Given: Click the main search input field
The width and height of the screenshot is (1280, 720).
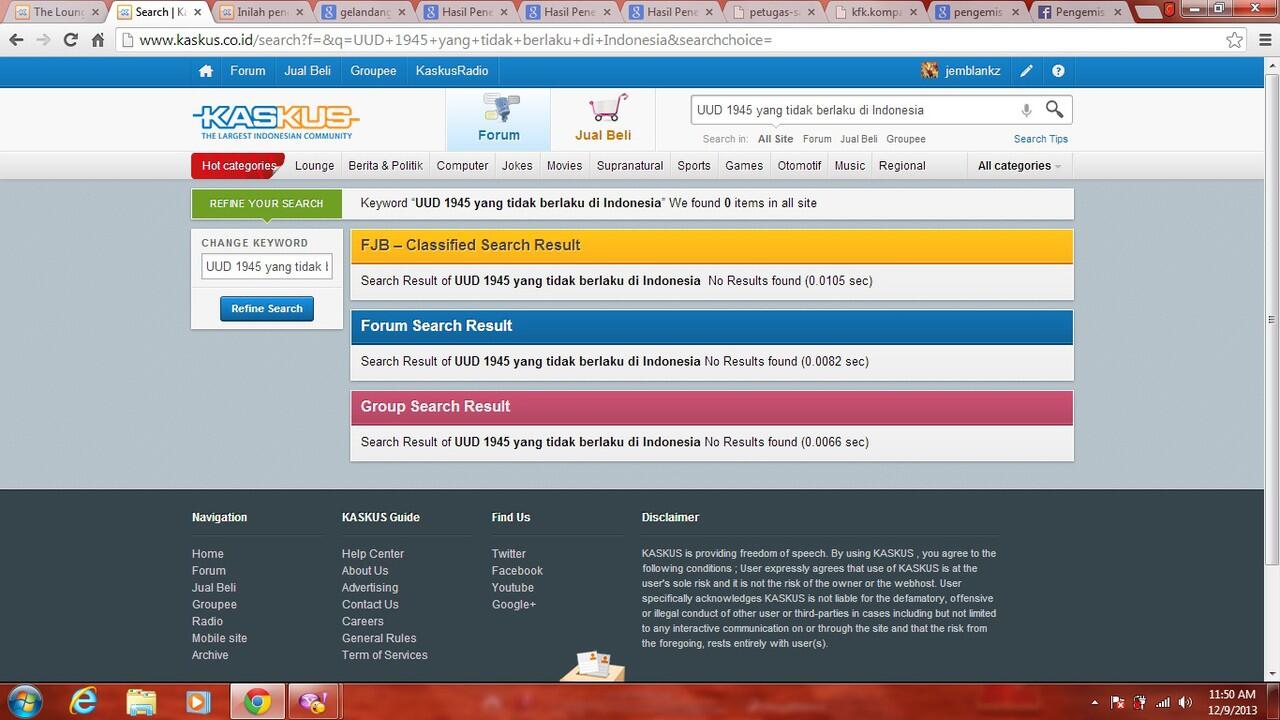Looking at the screenshot, I should tap(855, 110).
